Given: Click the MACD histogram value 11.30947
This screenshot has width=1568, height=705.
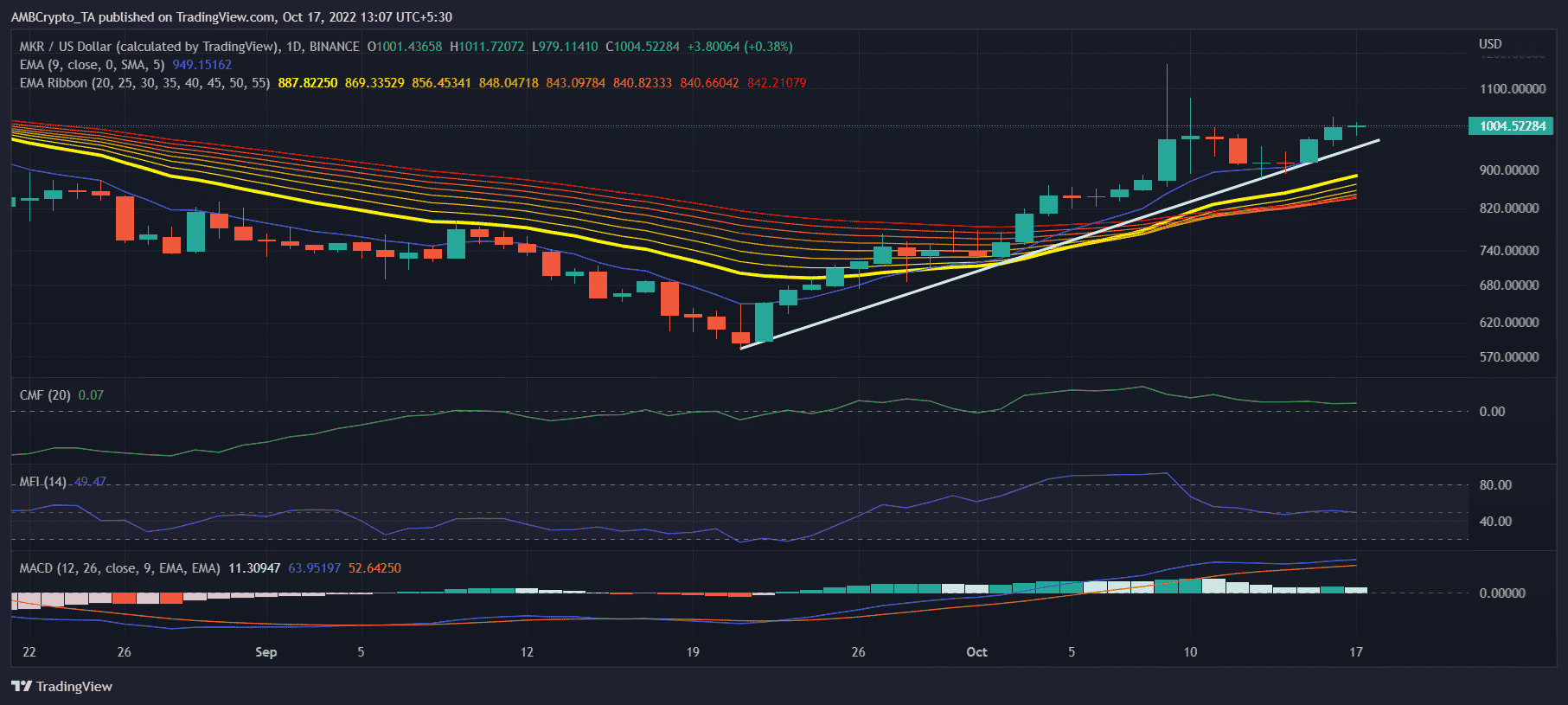Looking at the screenshot, I should (254, 568).
